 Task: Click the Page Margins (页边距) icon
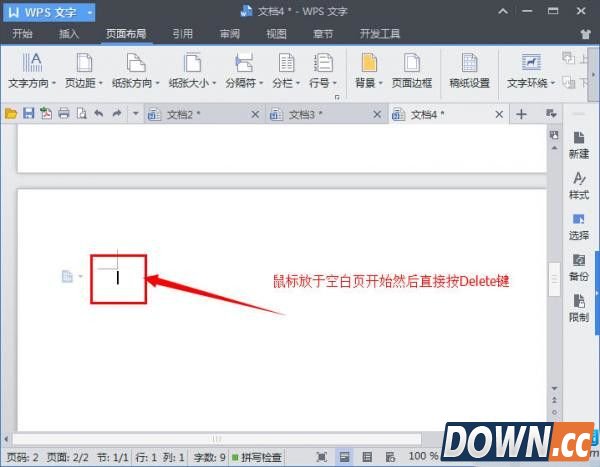tap(84, 63)
